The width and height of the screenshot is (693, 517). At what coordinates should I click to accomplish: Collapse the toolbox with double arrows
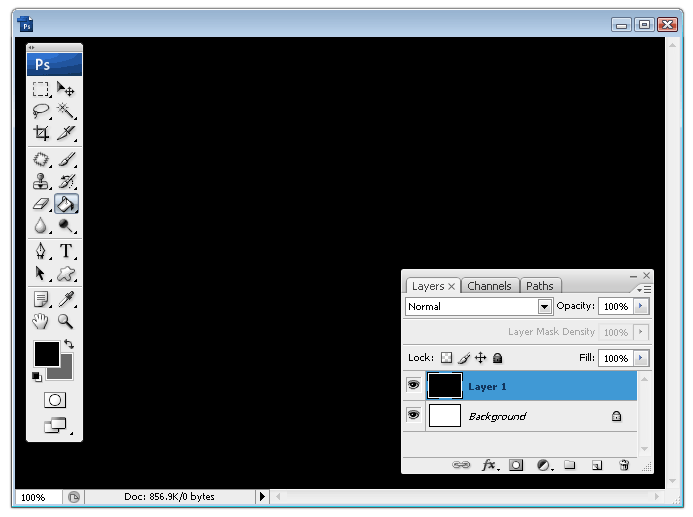point(31,47)
